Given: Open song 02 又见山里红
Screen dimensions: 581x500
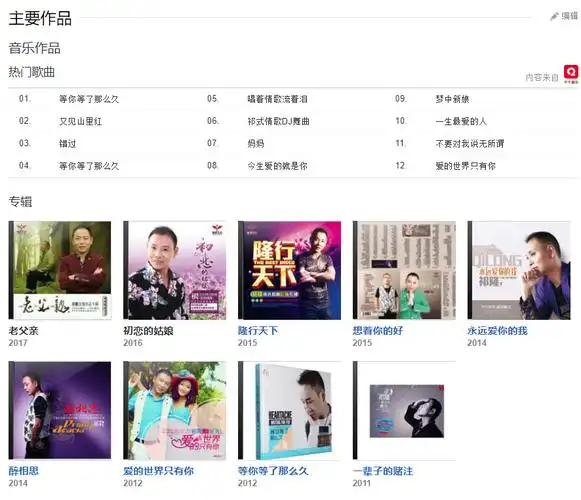Looking at the screenshot, I should click(80, 121).
